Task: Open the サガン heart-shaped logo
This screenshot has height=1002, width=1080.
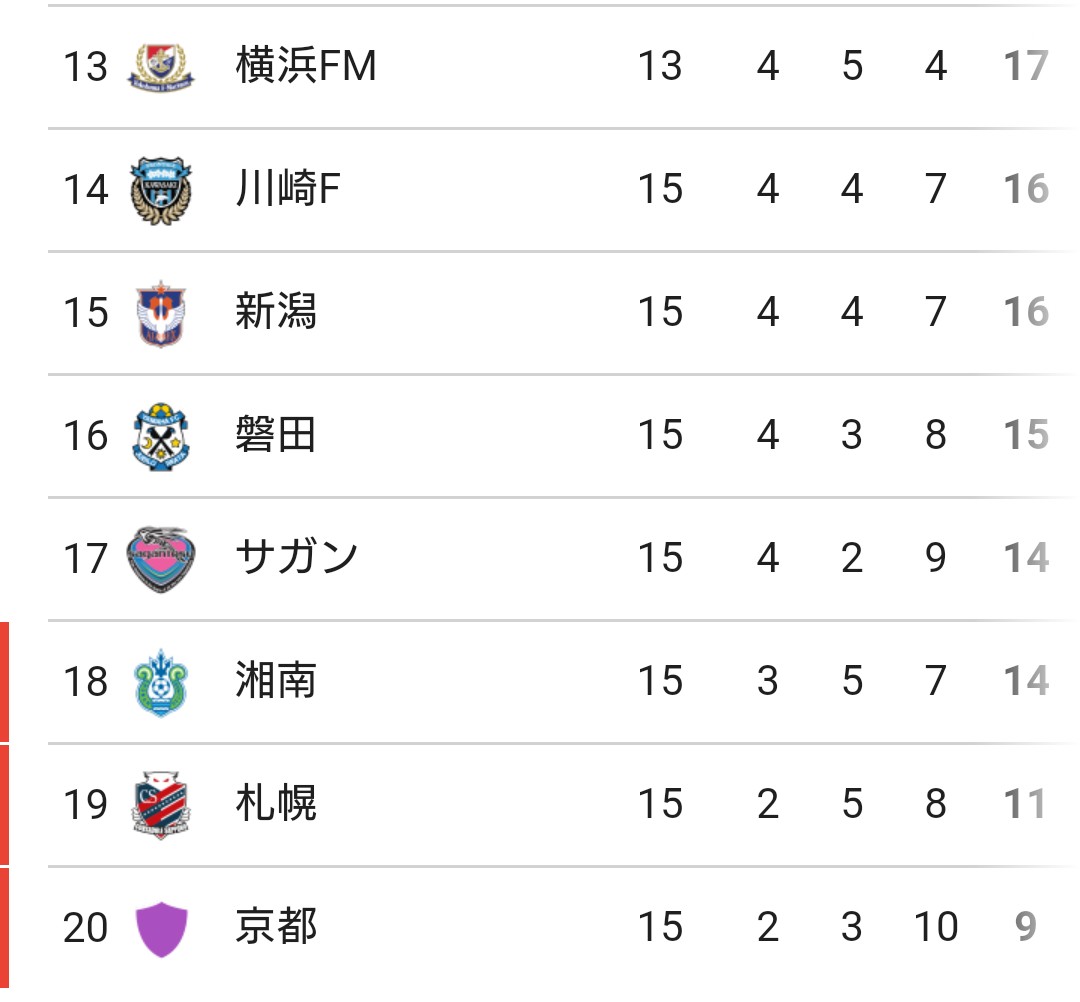Action: [161, 559]
